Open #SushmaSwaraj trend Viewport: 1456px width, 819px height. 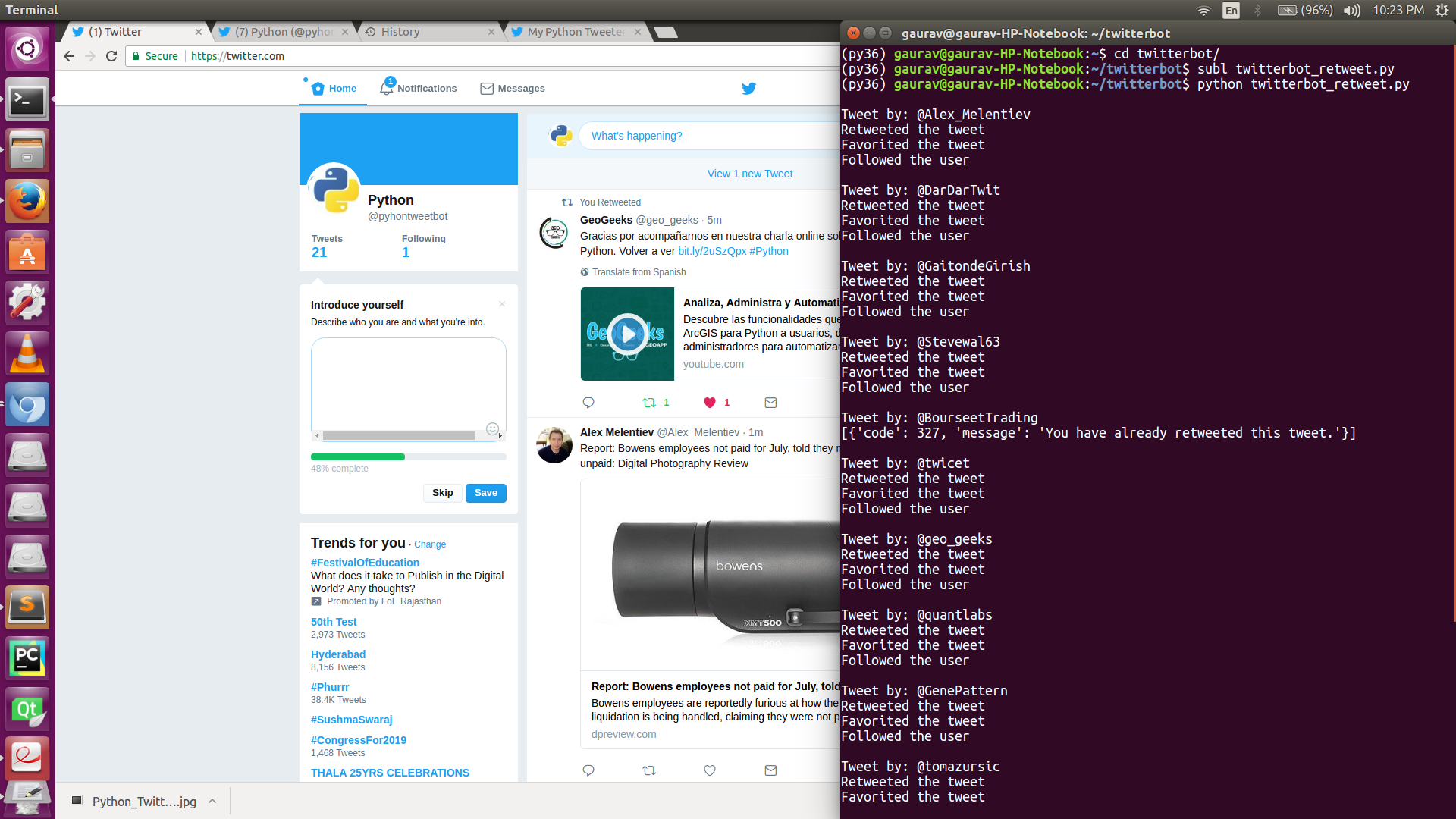351,720
